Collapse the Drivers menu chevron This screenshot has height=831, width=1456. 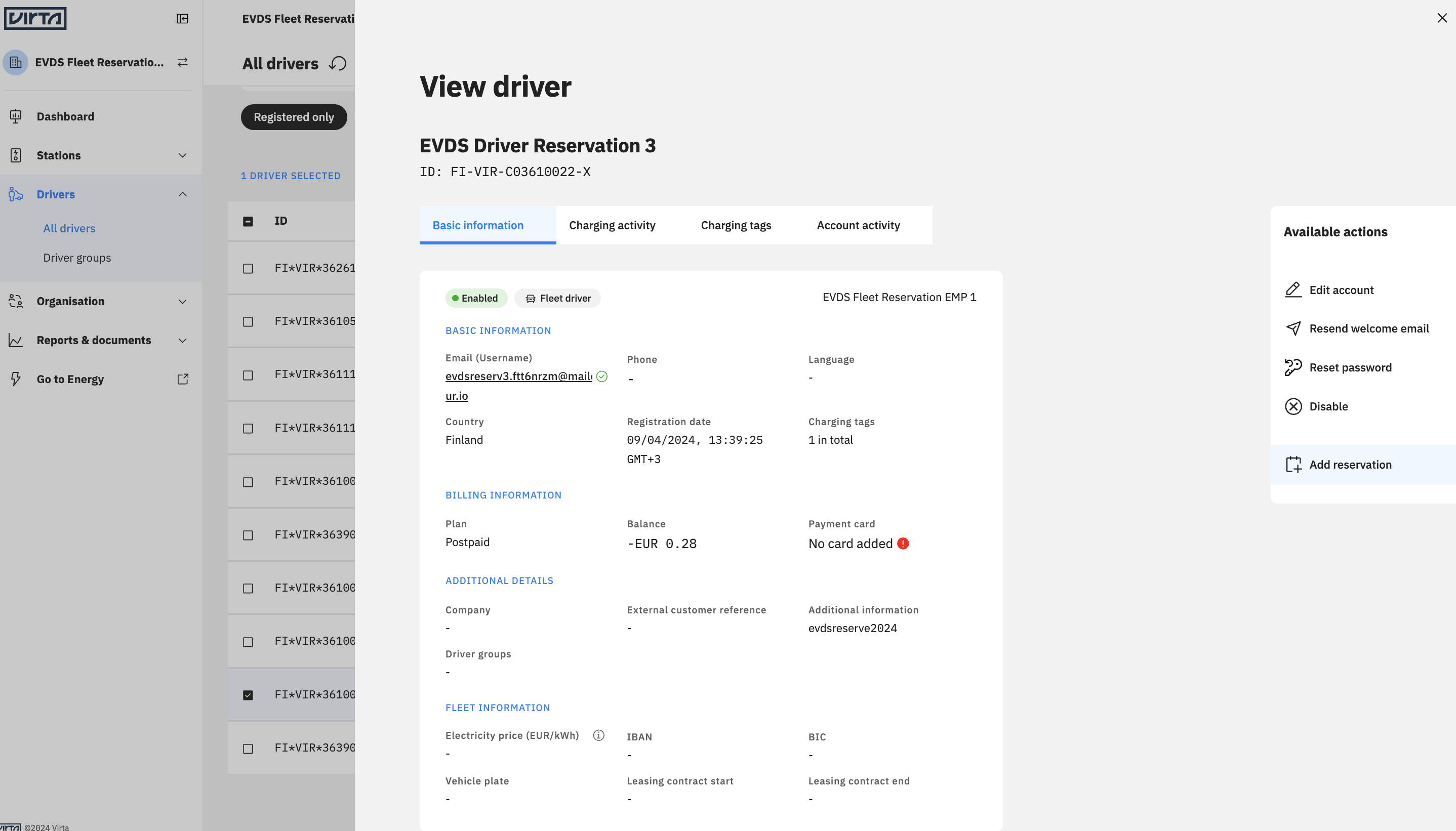183,194
